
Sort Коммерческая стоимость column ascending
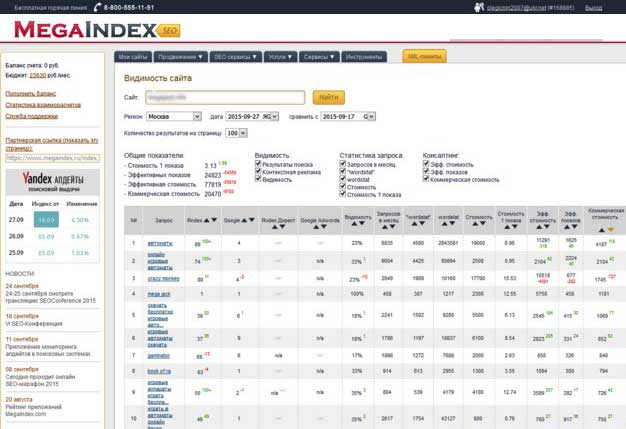click(x=602, y=230)
